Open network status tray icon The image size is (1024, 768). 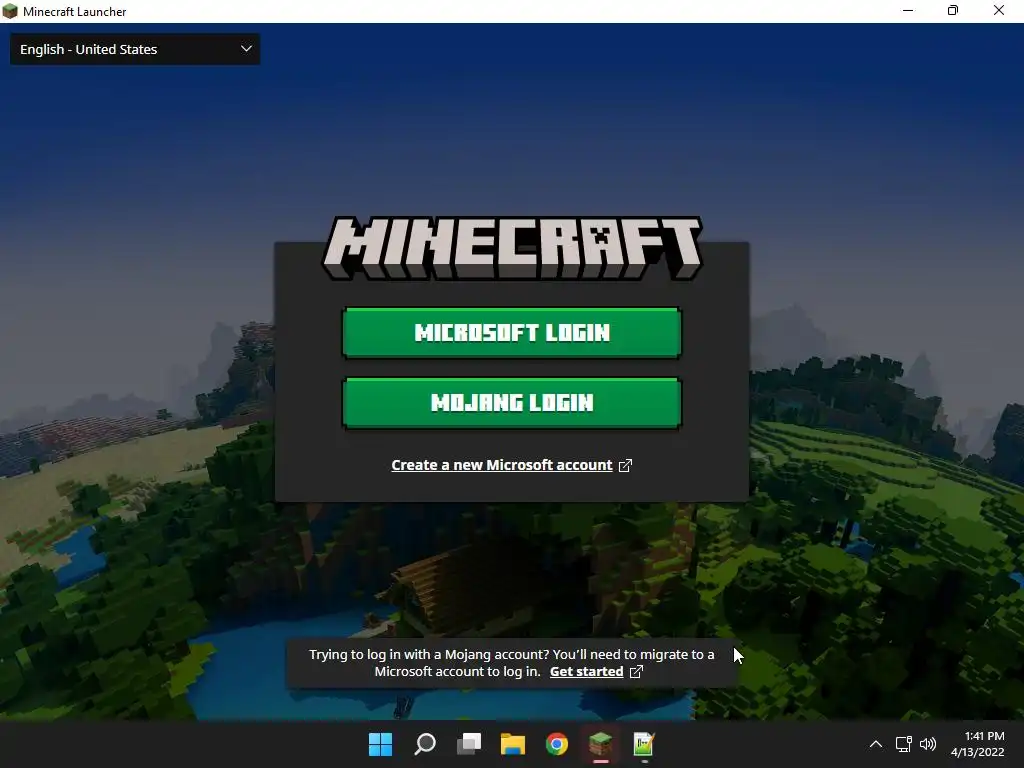coord(903,744)
